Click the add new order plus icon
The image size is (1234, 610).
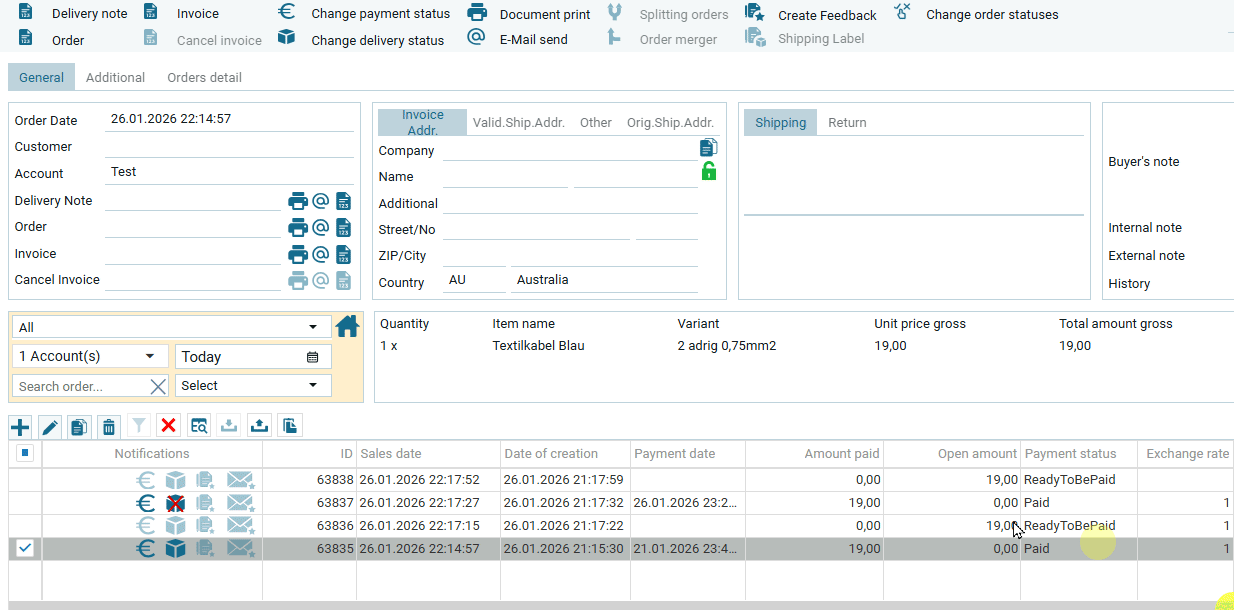click(20, 427)
